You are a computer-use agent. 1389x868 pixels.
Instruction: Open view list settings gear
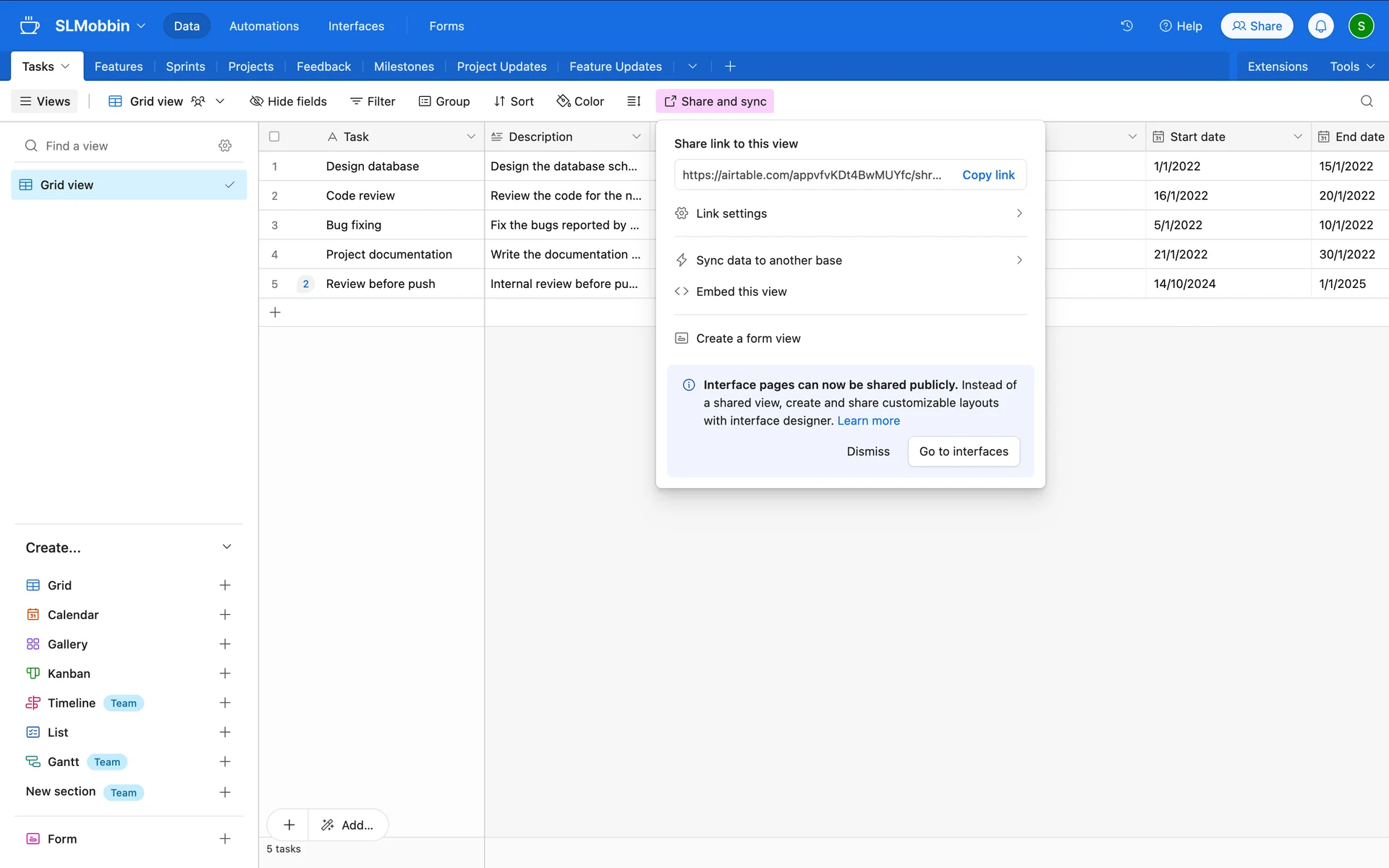pos(225,146)
